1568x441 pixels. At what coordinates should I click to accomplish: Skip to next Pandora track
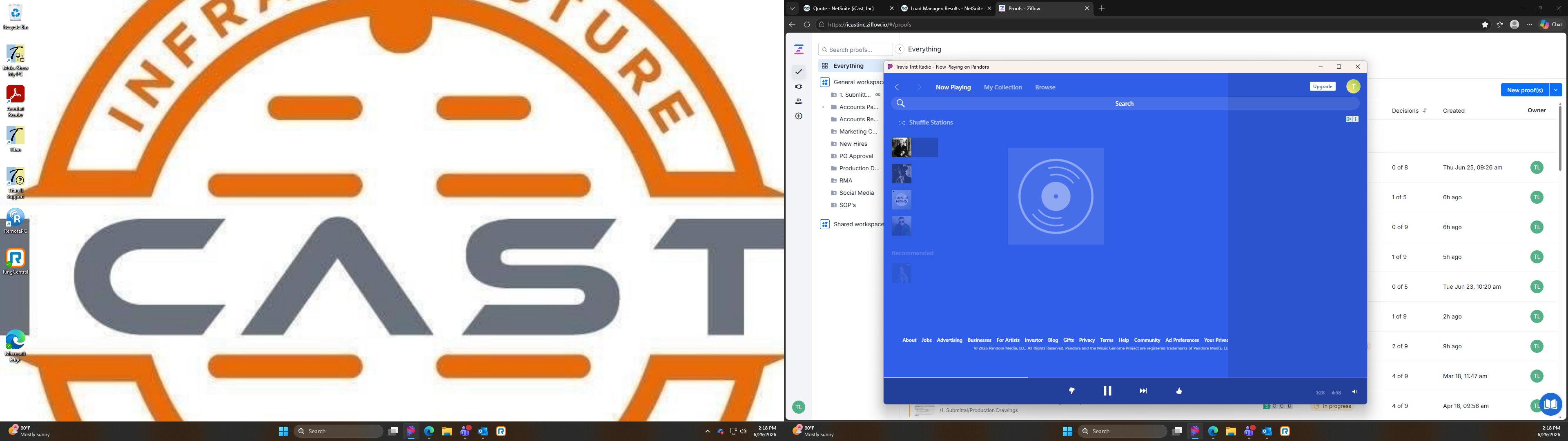coord(1143,391)
